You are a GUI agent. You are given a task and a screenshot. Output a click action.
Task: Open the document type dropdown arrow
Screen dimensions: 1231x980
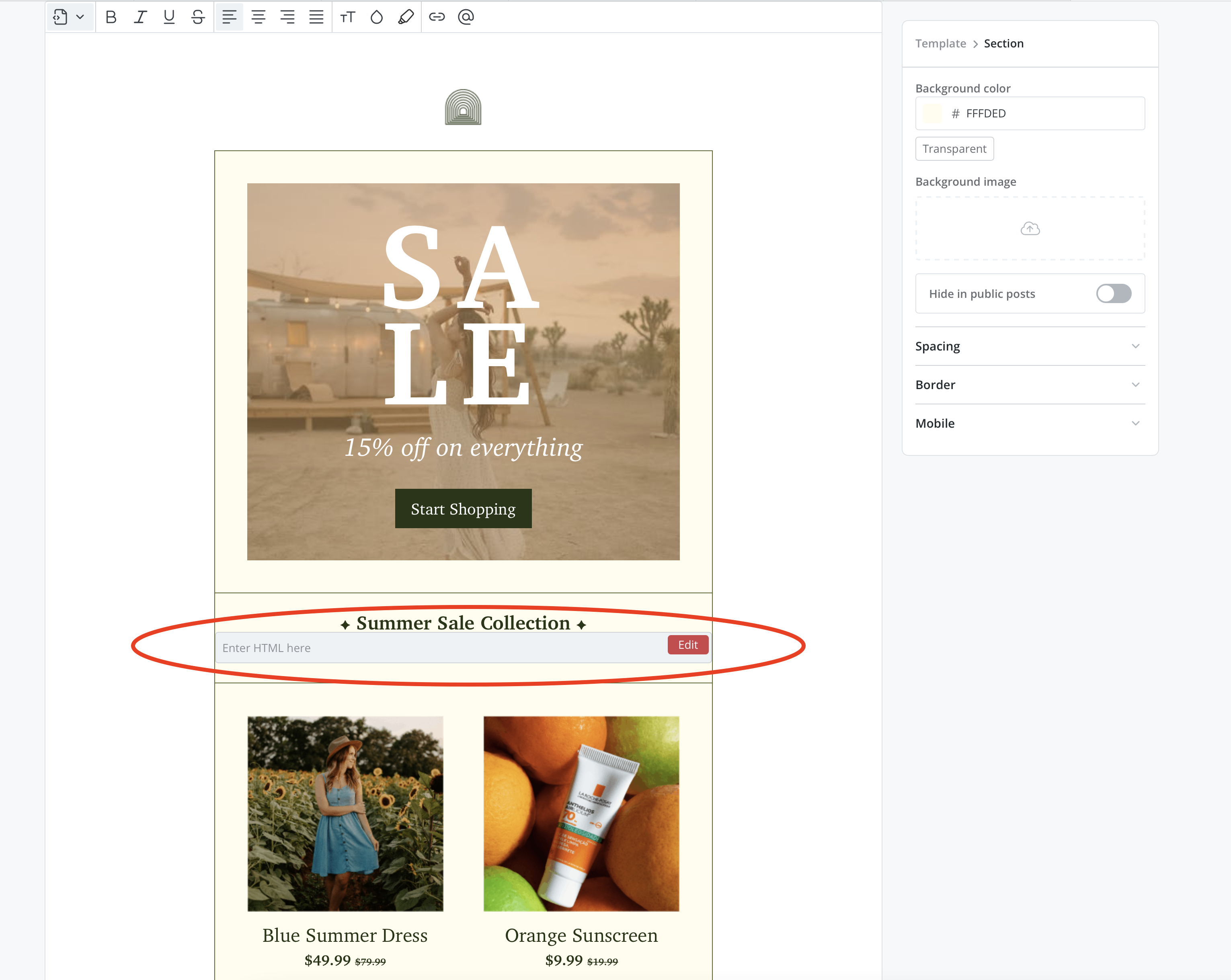click(x=80, y=17)
